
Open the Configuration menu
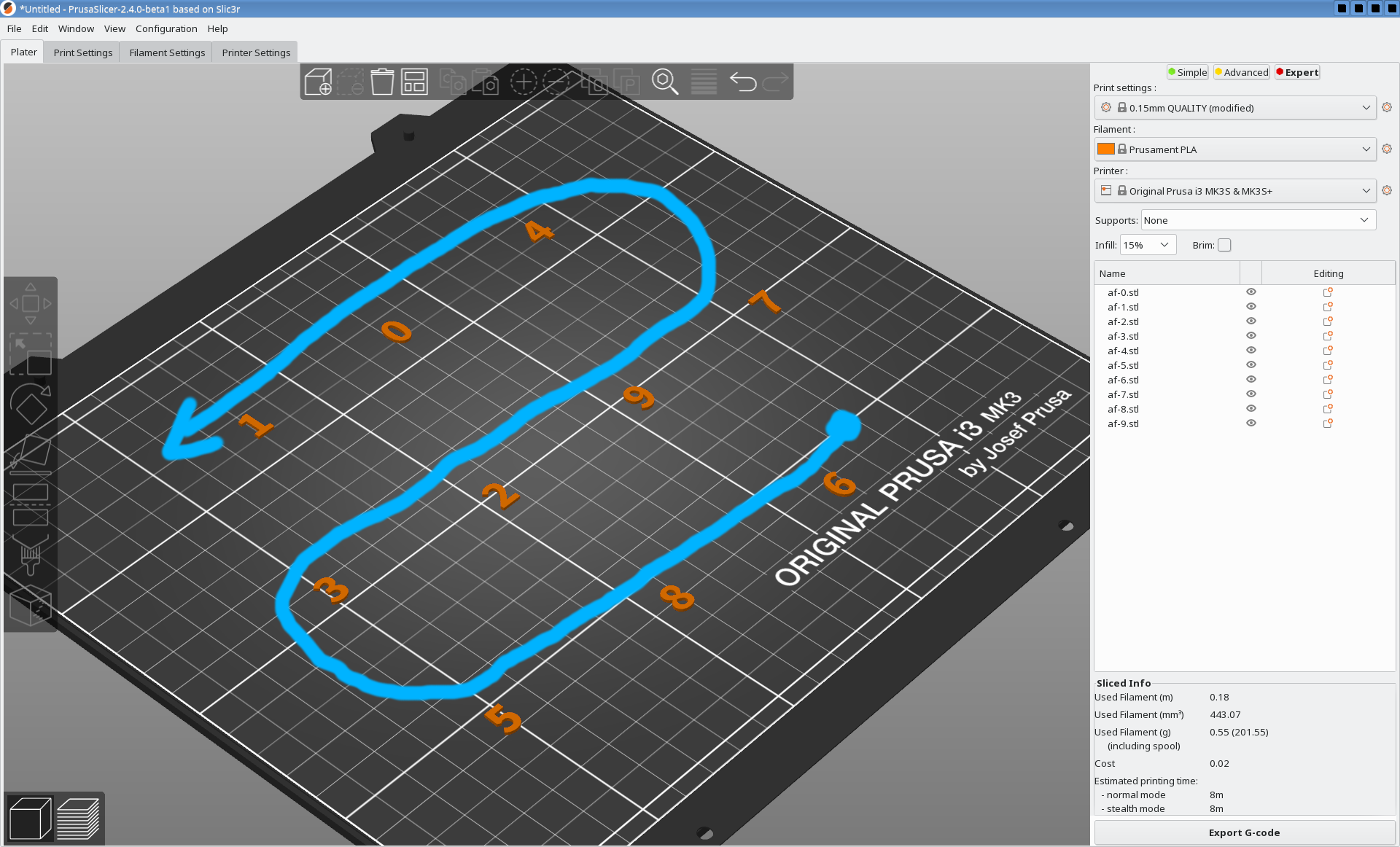click(x=166, y=29)
